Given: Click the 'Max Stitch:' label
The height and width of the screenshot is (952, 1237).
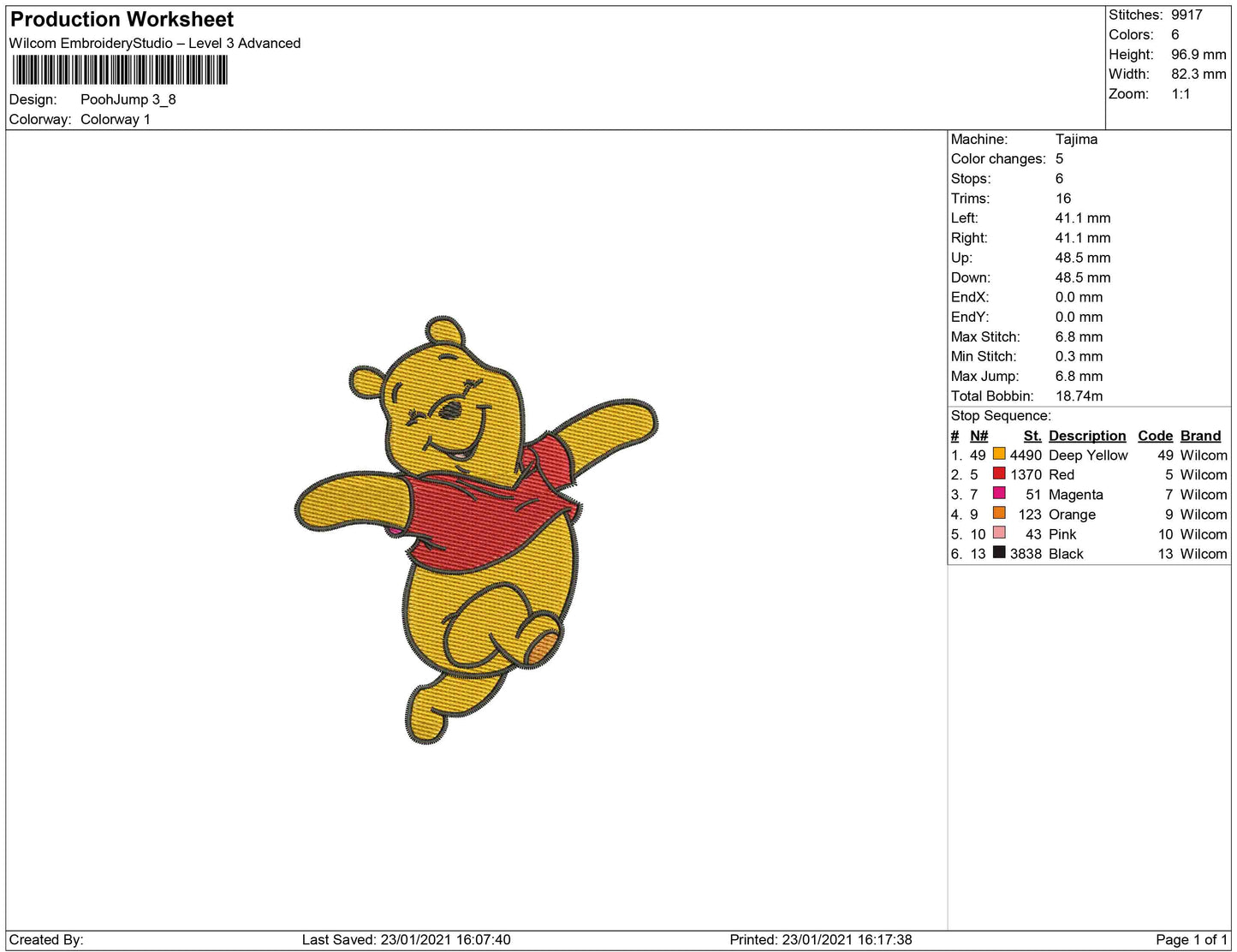Looking at the screenshot, I should [985, 336].
